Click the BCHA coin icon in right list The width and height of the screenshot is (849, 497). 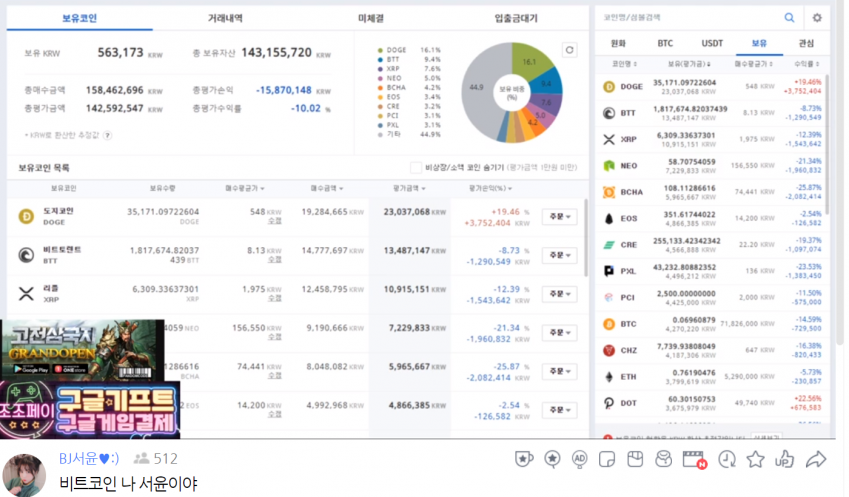[609, 192]
